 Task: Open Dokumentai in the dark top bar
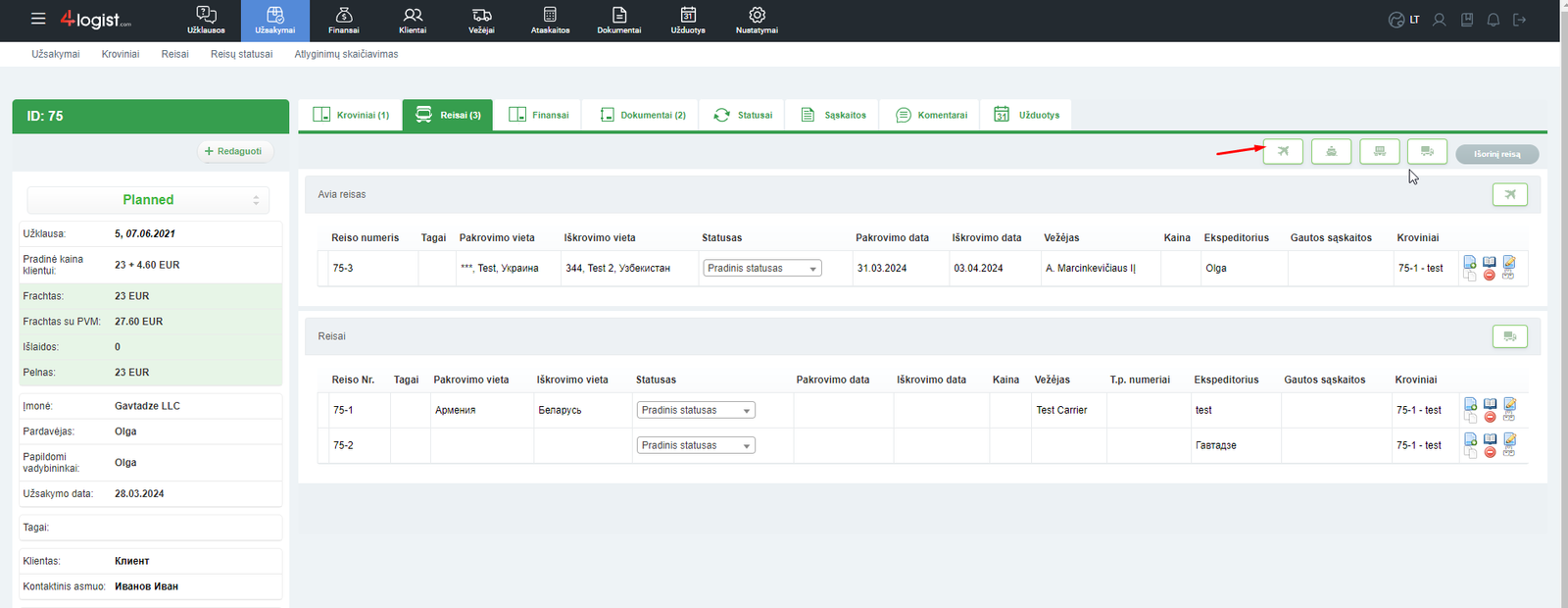click(619, 21)
